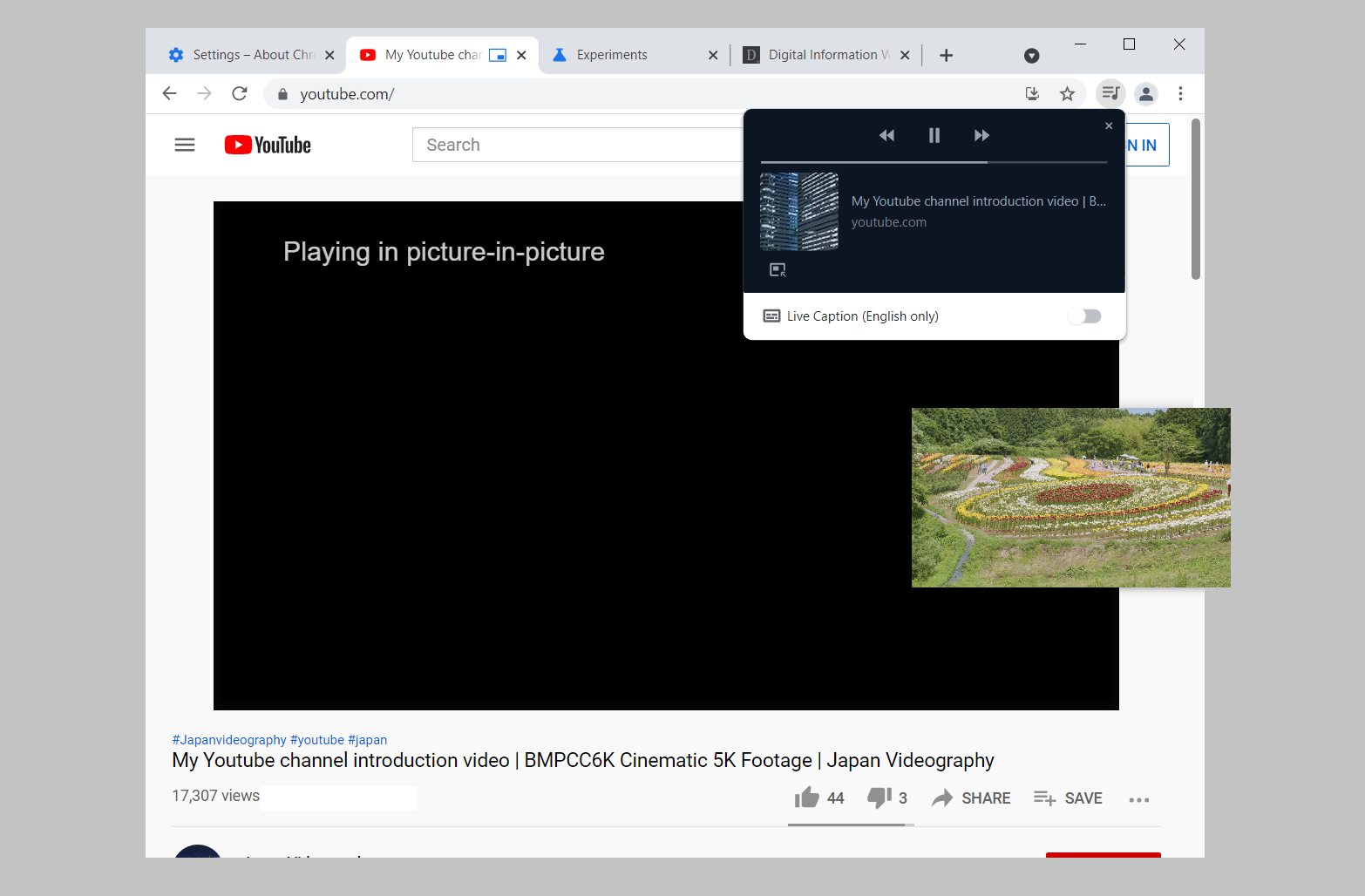View site info via lock icon

[x=282, y=94]
